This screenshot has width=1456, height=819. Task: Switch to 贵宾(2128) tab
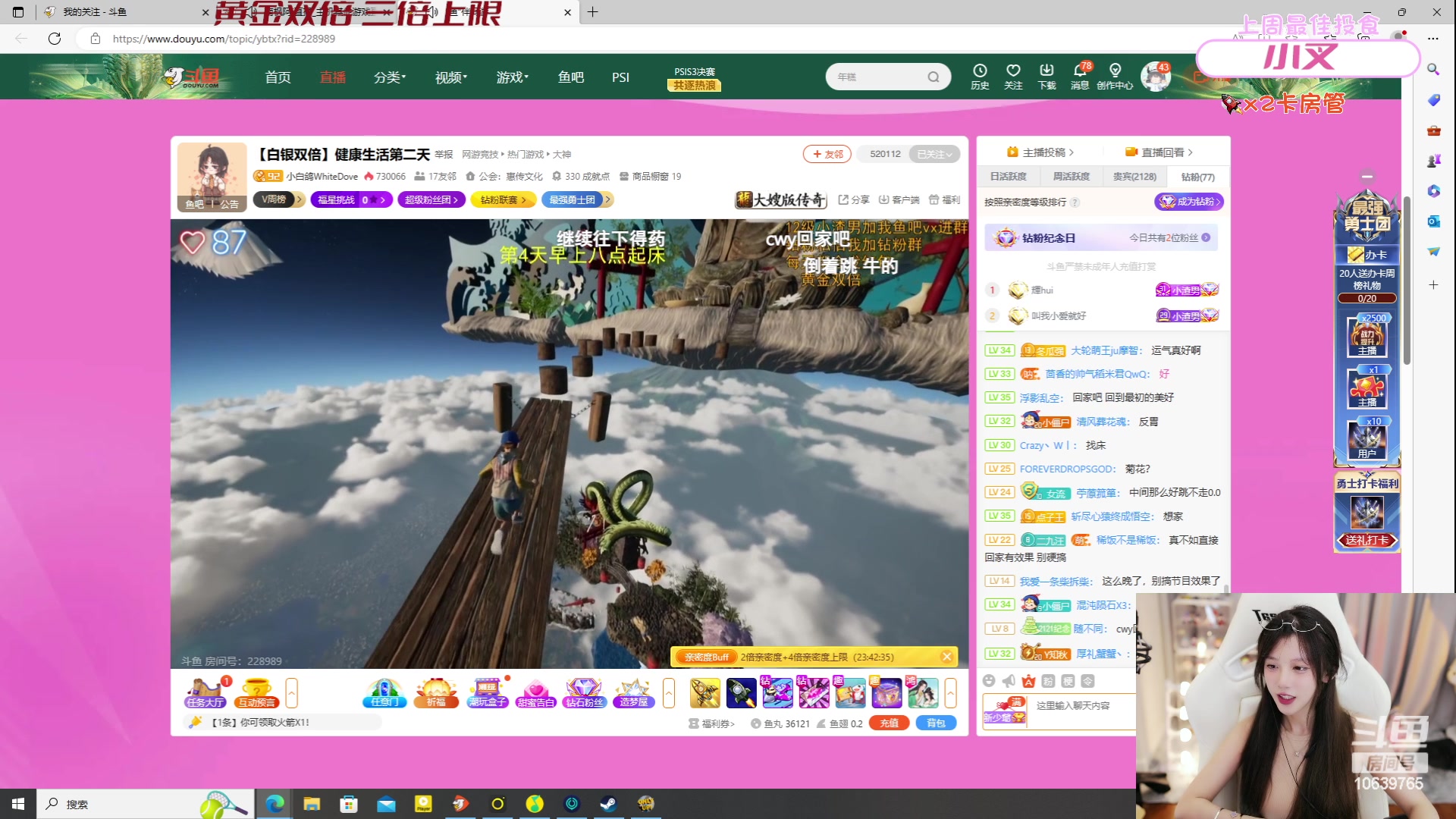[1134, 177]
